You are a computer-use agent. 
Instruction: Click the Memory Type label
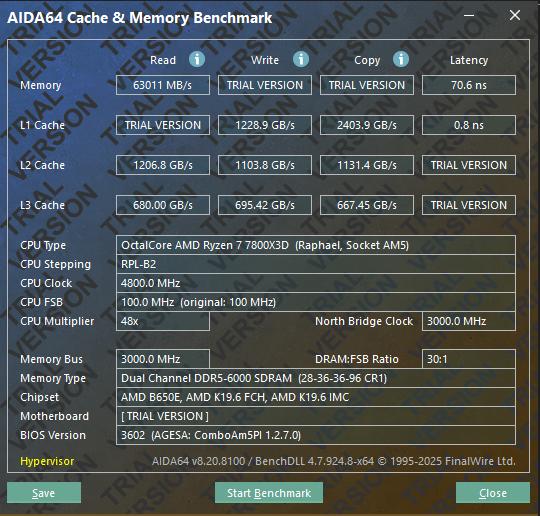[x=53, y=379]
